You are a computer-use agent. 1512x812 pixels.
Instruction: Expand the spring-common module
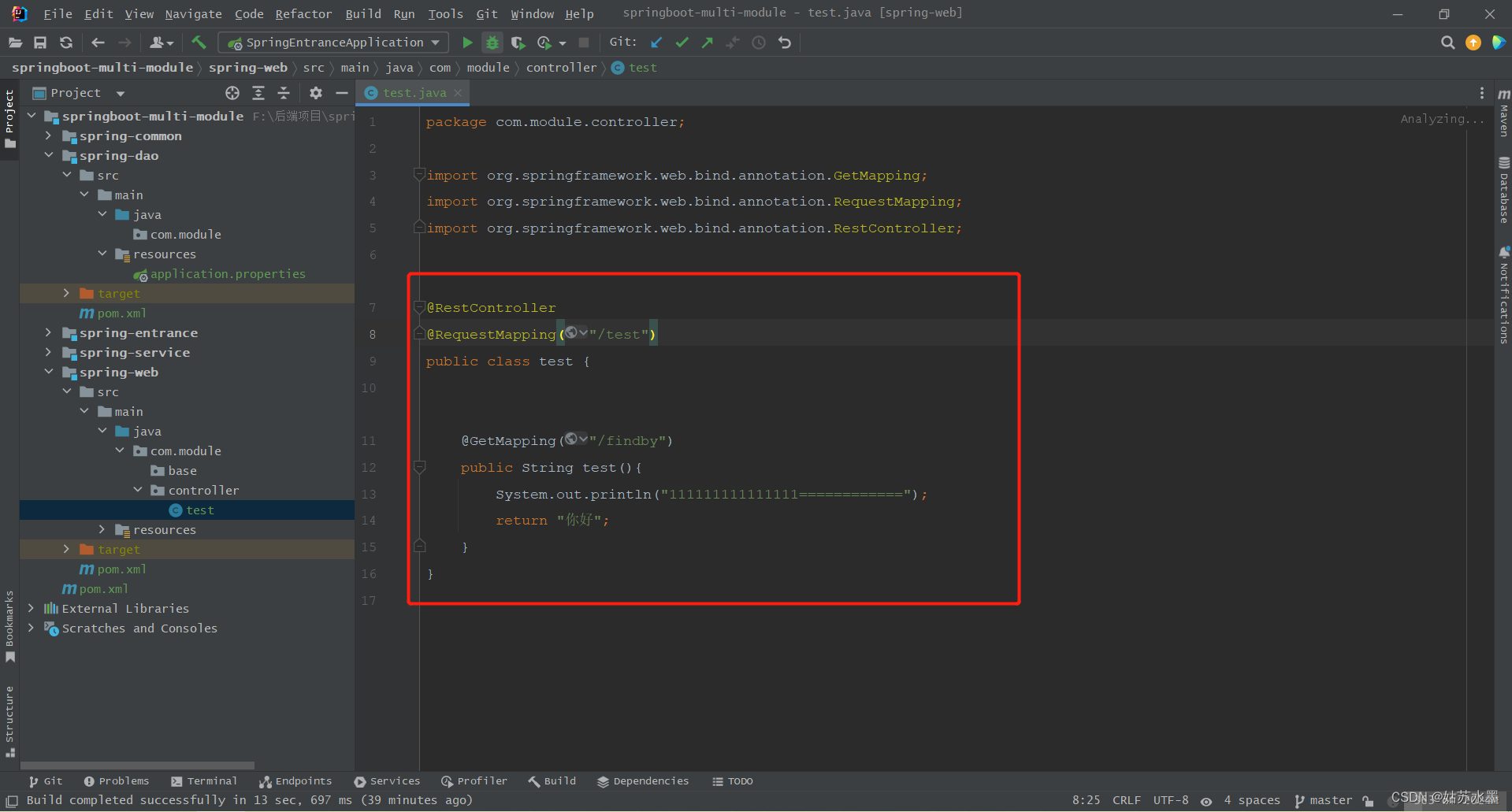(x=48, y=135)
